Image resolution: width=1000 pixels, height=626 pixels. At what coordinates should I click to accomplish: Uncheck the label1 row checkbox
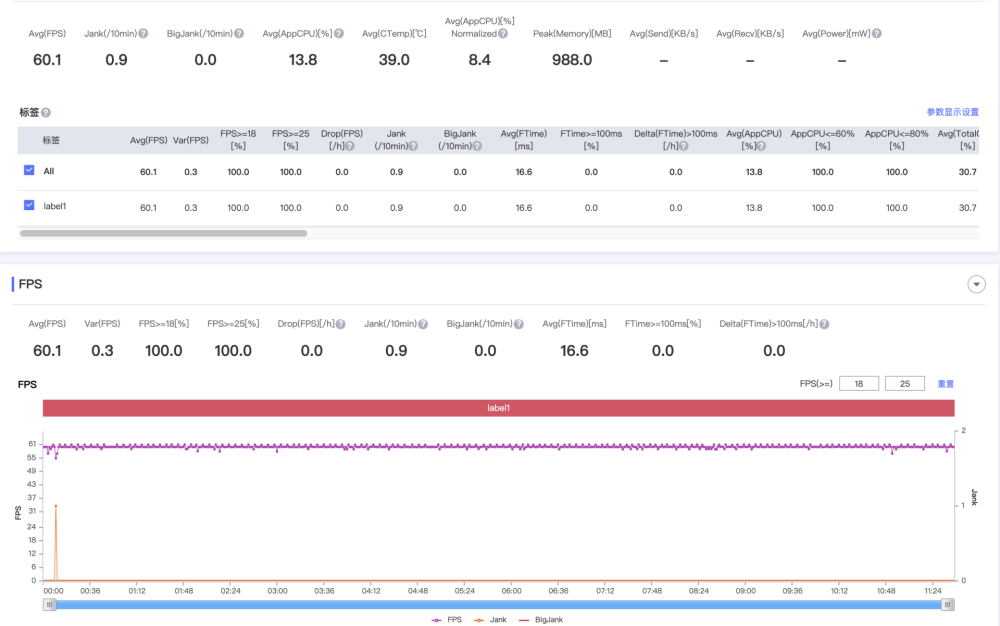(29, 206)
